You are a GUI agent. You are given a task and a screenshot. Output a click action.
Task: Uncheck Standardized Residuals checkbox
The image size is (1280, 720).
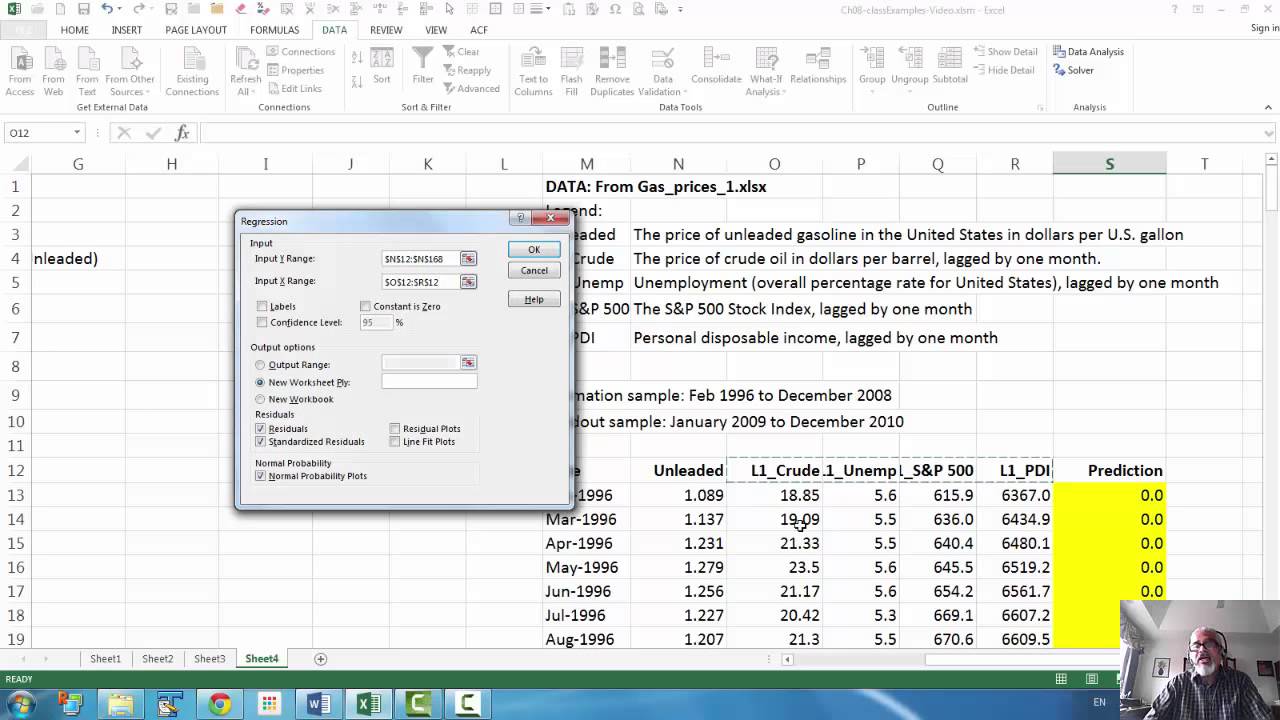click(x=261, y=441)
